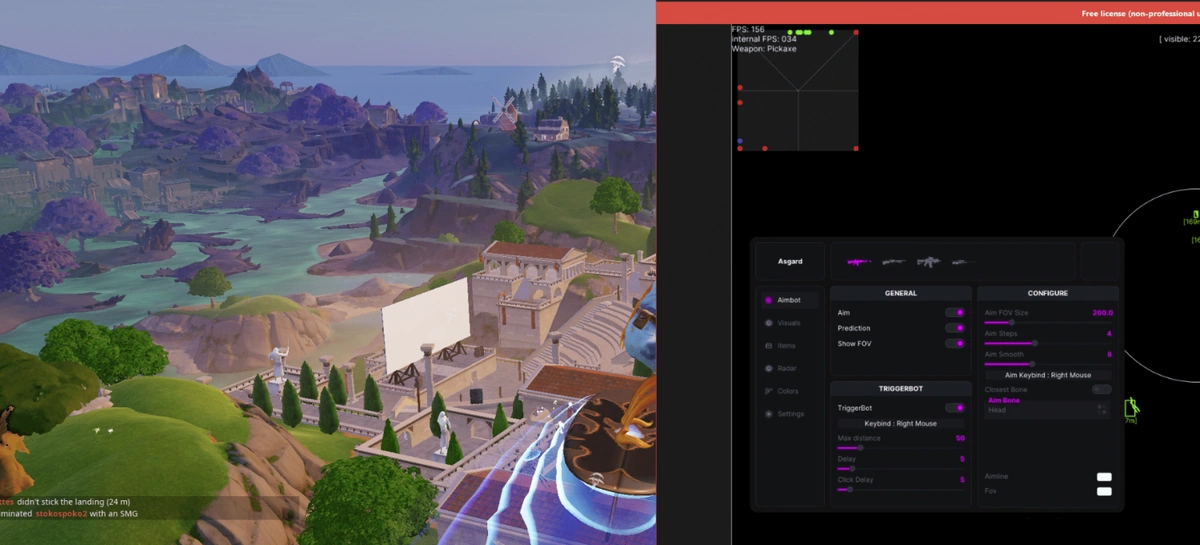Select the fourth weapon icon in row

click(x=961, y=262)
